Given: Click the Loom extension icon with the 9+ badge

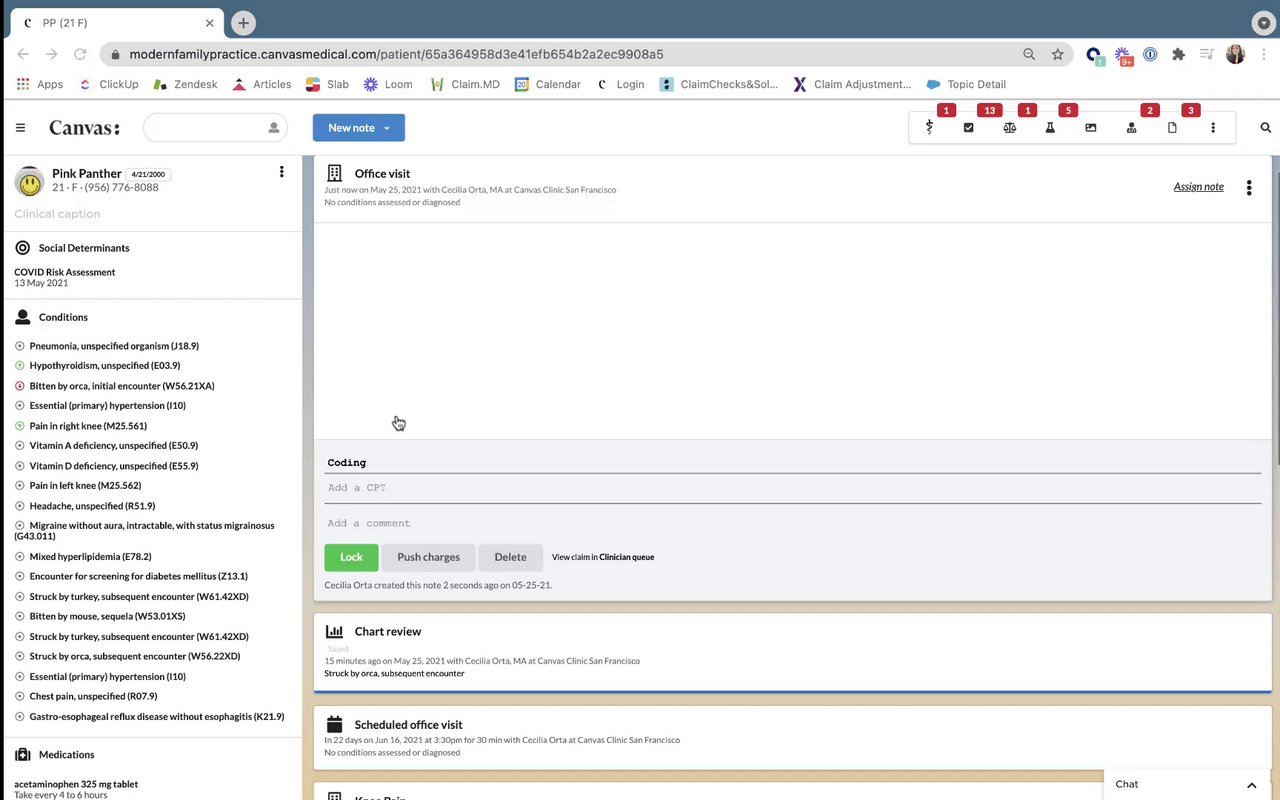Looking at the screenshot, I should click(1122, 56).
